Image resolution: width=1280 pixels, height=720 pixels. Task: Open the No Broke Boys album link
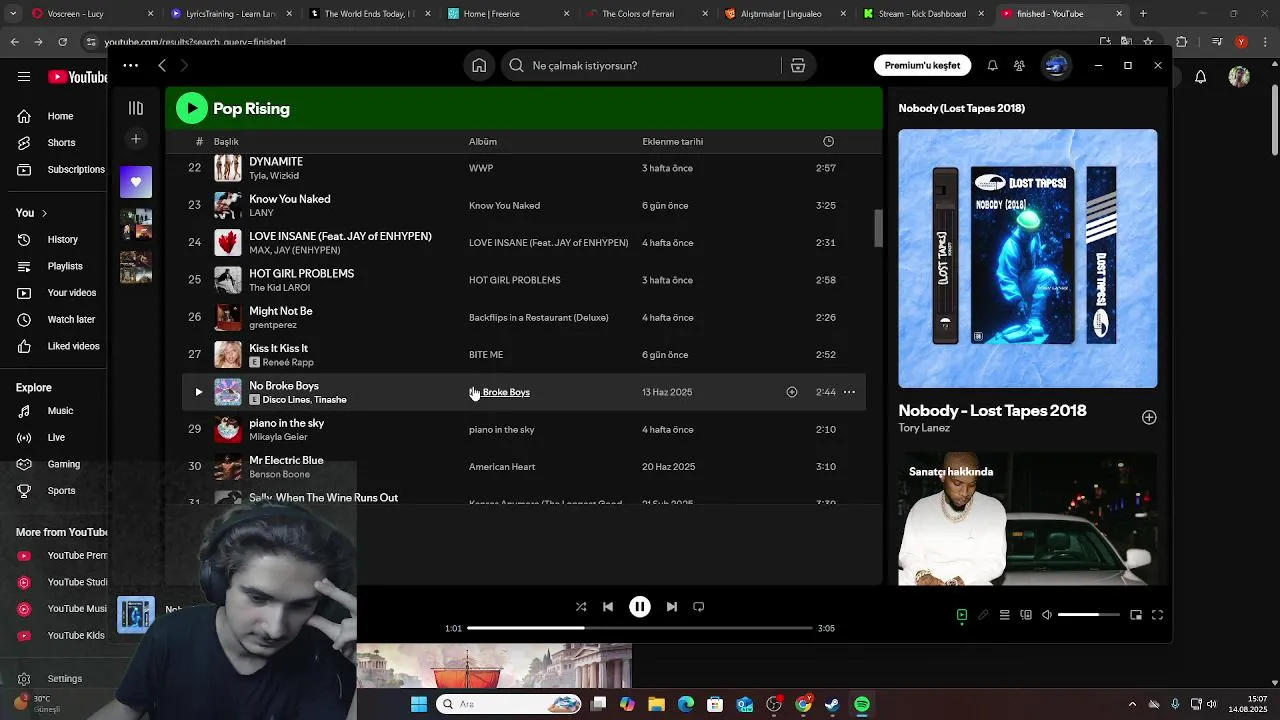pos(499,392)
